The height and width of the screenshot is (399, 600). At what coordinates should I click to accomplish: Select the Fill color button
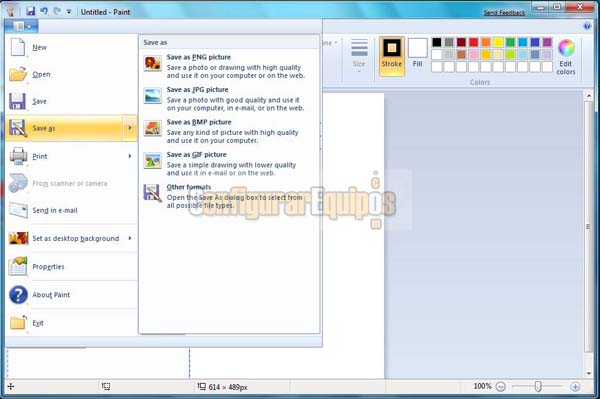click(x=417, y=54)
